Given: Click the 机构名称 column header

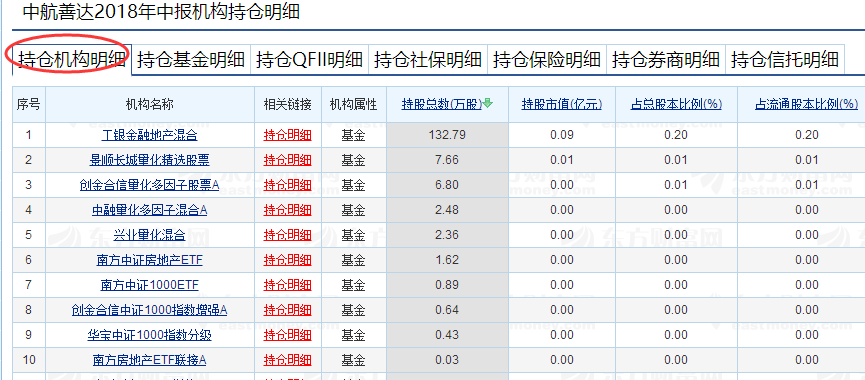Looking at the screenshot, I should click(x=149, y=104).
